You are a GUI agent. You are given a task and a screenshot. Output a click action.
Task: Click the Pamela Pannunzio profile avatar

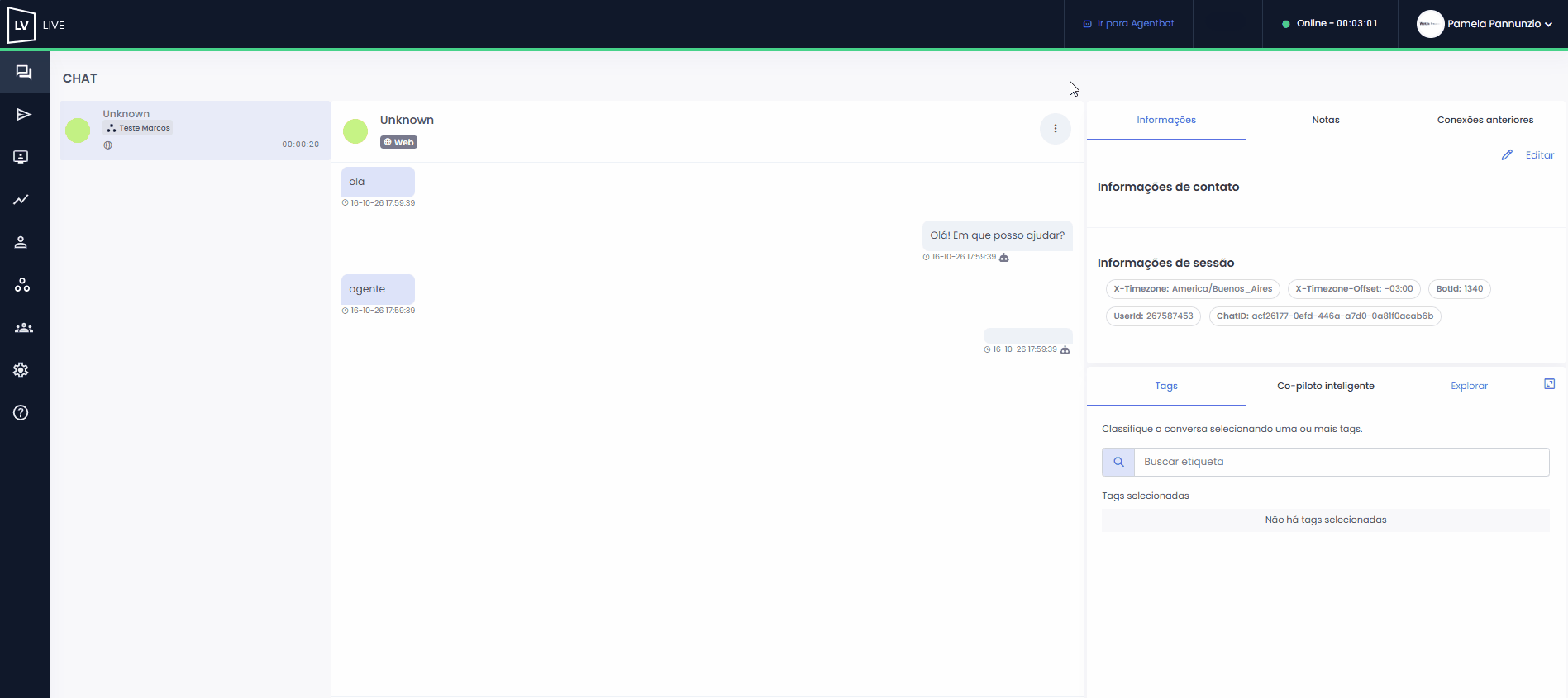pyautogui.click(x=1431, y=24)
